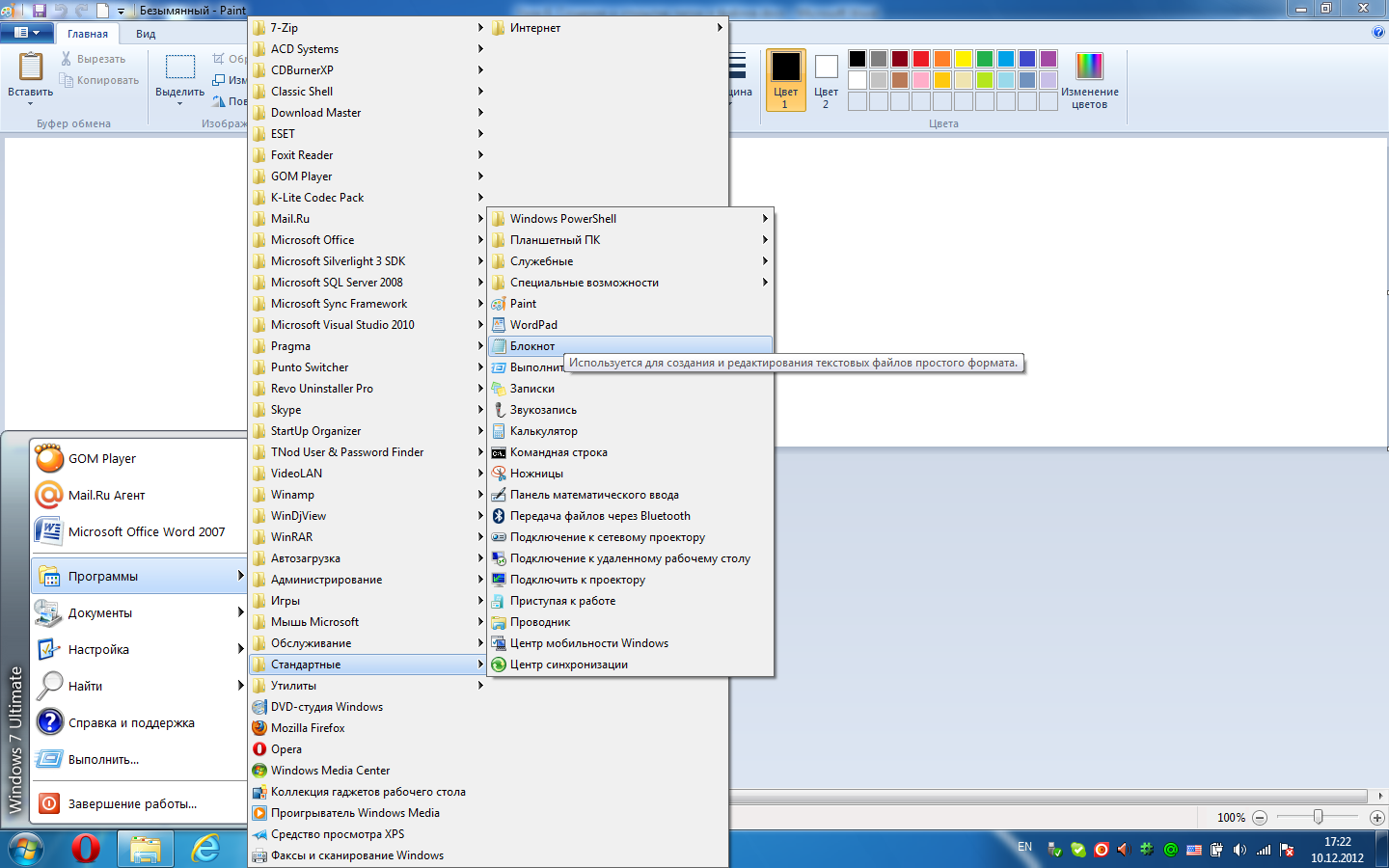Click the DVD-студия Windows icon
Image resolution: width=1389 pixels, height=868 pixels.
click(259, 707)
